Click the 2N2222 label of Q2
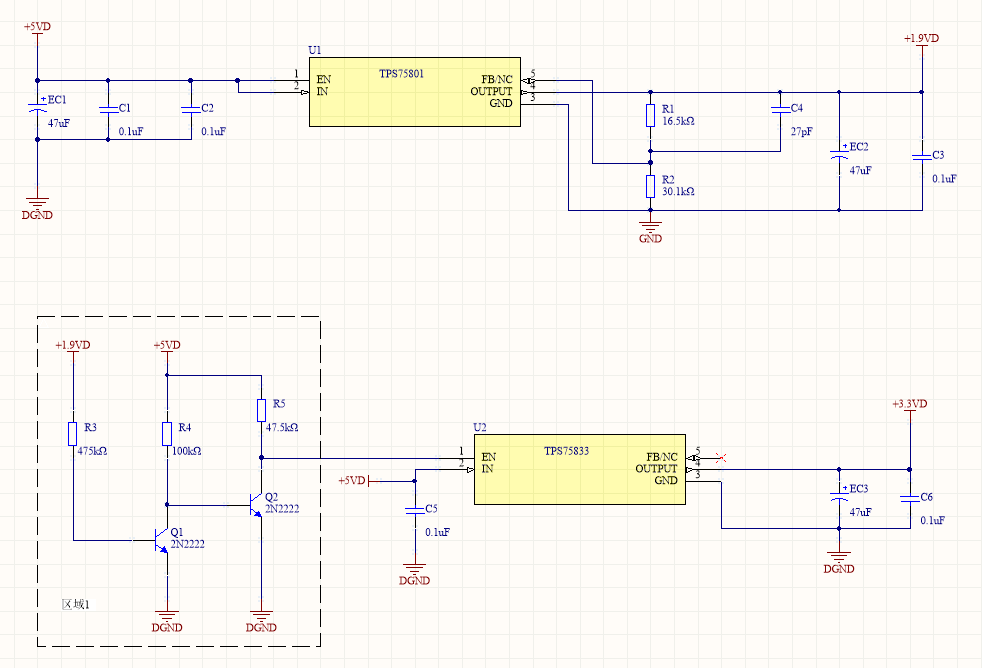The width and height of the screenshot is (982, 668). pos(282,510)
